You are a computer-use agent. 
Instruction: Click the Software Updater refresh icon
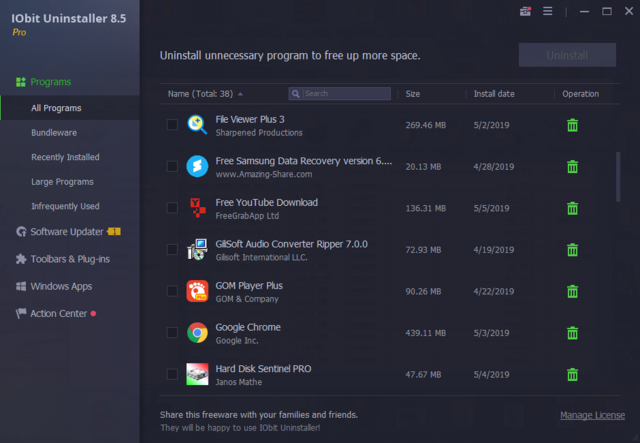[x=21, y=232]
